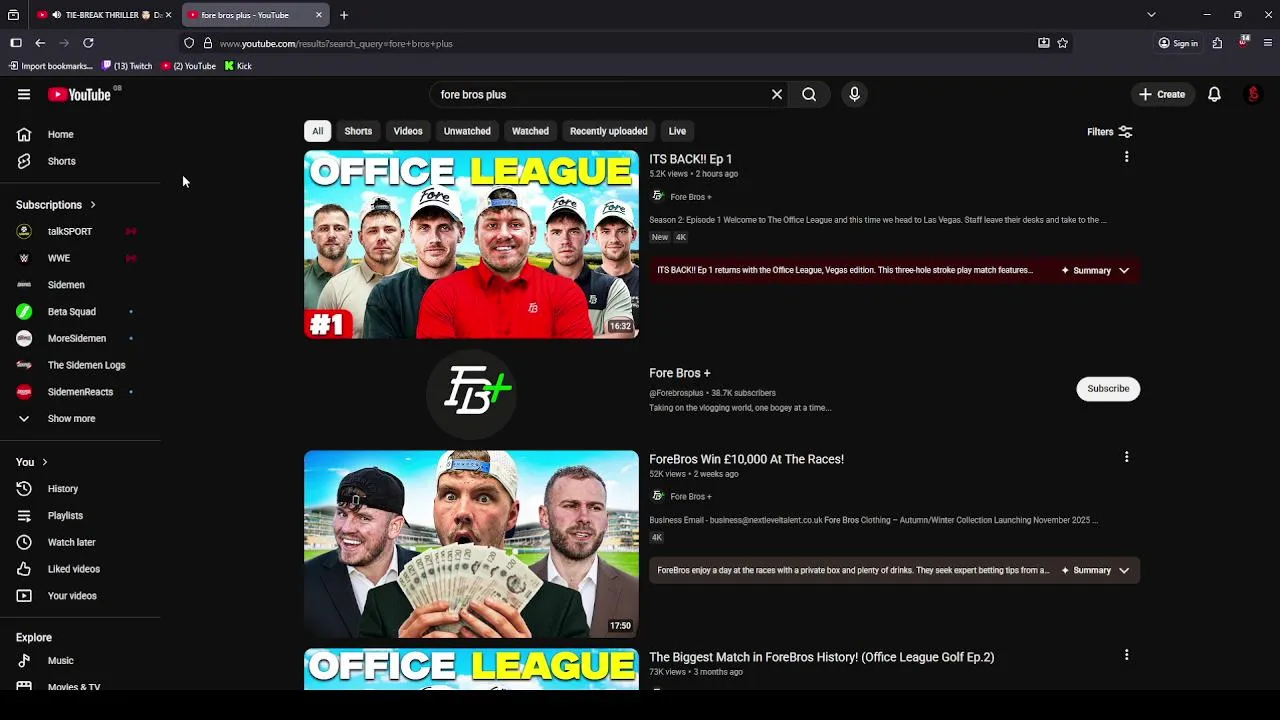Screen dimensions: 1280x720
Task: Open the SidemenReacts channel
Action: click(80, 392)
